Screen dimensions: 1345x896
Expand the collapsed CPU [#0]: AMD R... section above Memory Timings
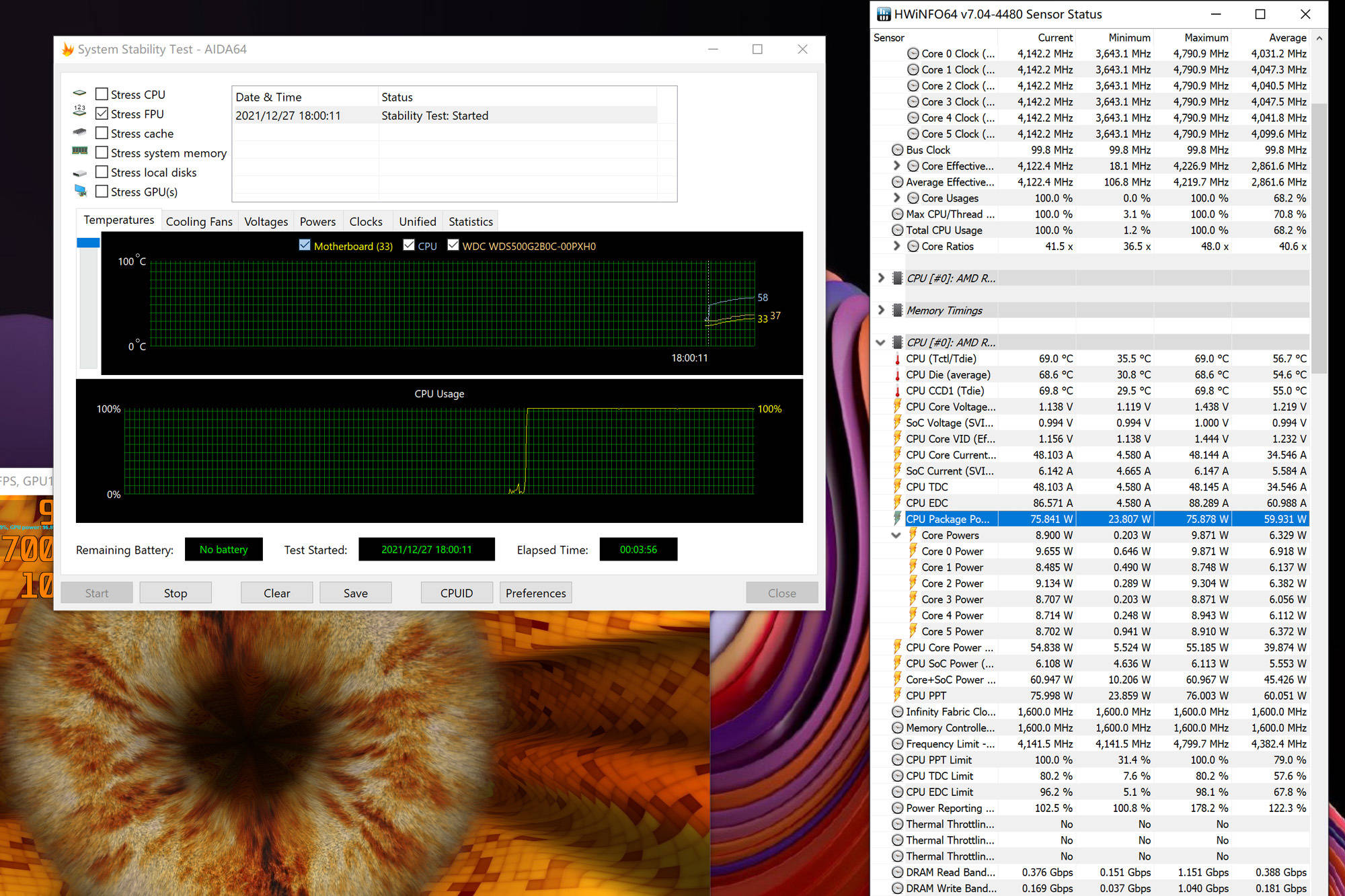[x=881, y=278]
